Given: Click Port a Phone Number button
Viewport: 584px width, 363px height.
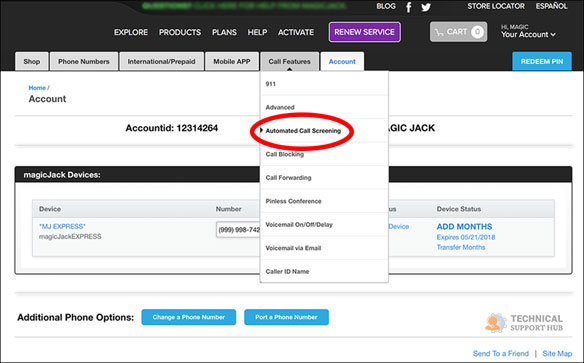Looking at the screenshot, I should [x=286, y=317].
